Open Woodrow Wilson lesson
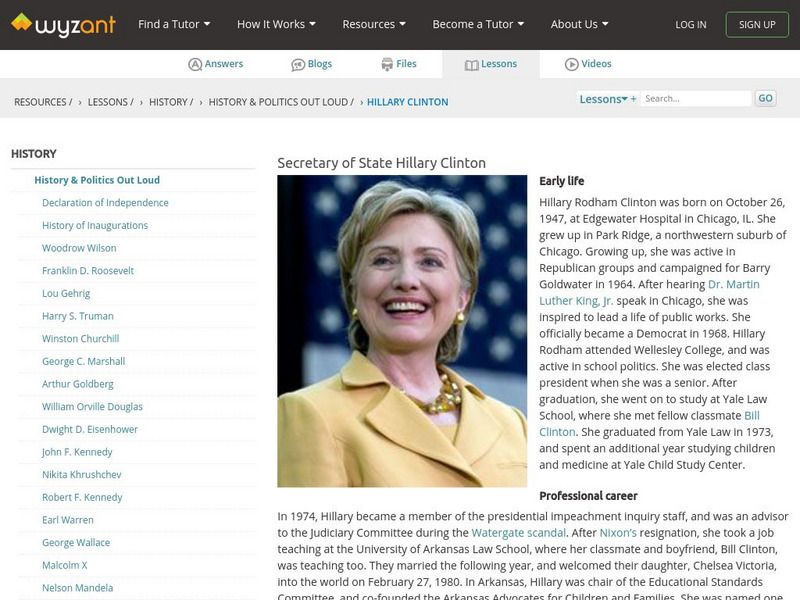 tap(79, 248)
